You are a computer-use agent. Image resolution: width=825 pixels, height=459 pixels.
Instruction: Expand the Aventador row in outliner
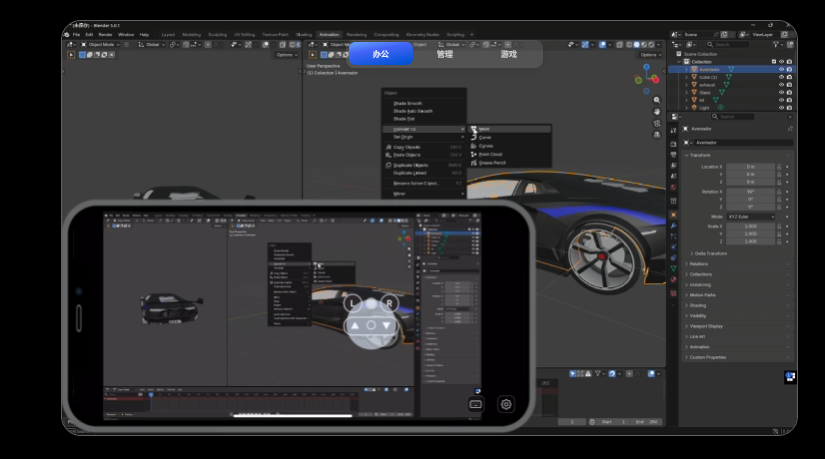pyautogui.click(x=687, y=69)
